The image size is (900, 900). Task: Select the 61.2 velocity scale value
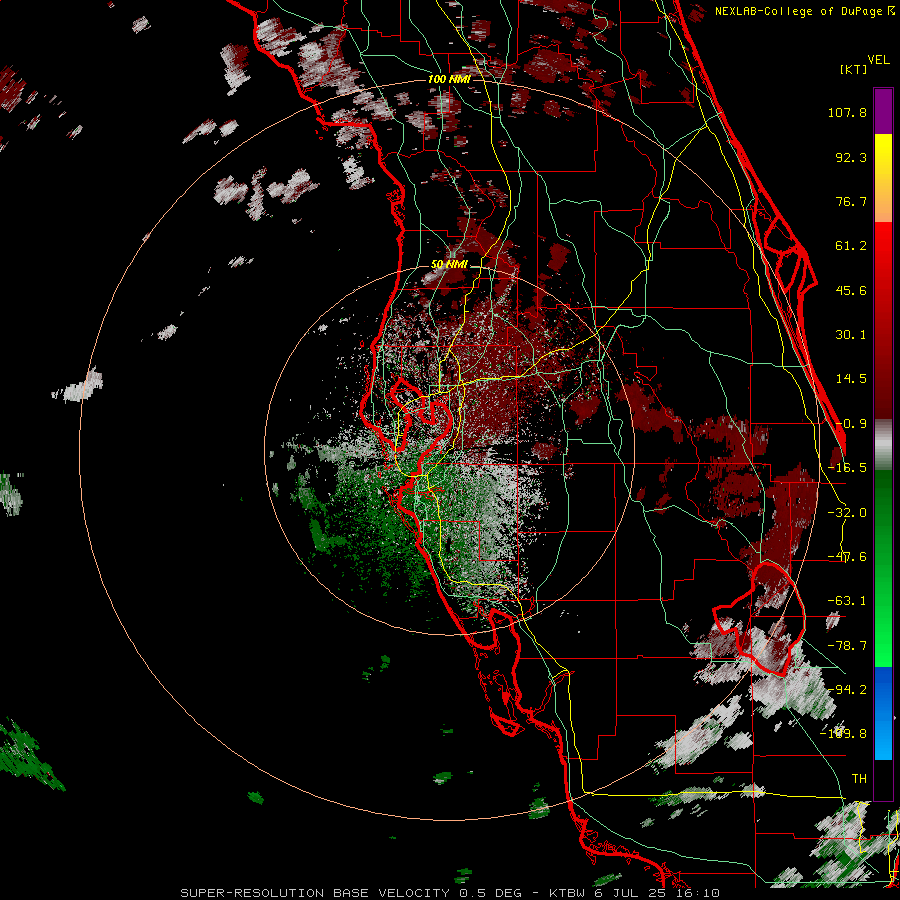[851, 246]
